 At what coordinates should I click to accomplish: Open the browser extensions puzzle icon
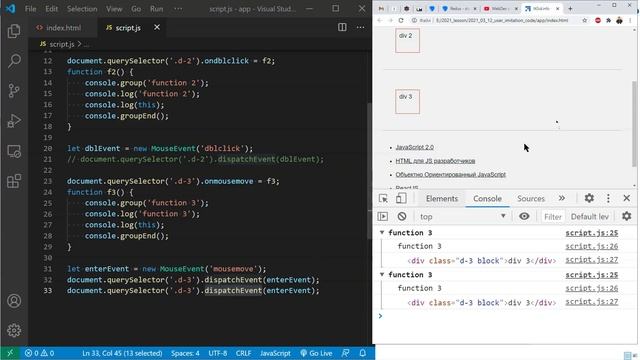pyautogui.click(x=609, y=20)
